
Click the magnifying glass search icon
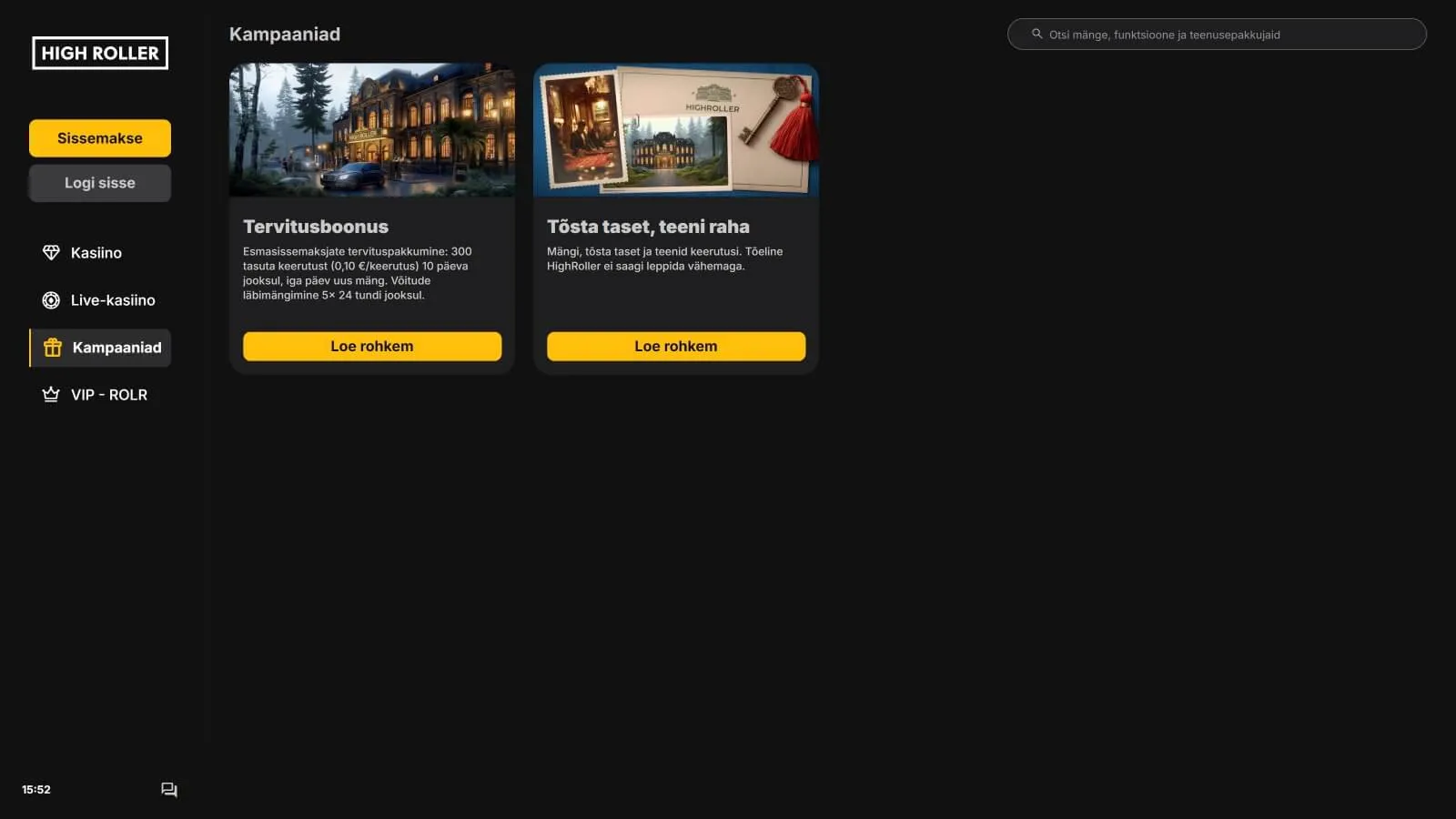pos(1036,35)
